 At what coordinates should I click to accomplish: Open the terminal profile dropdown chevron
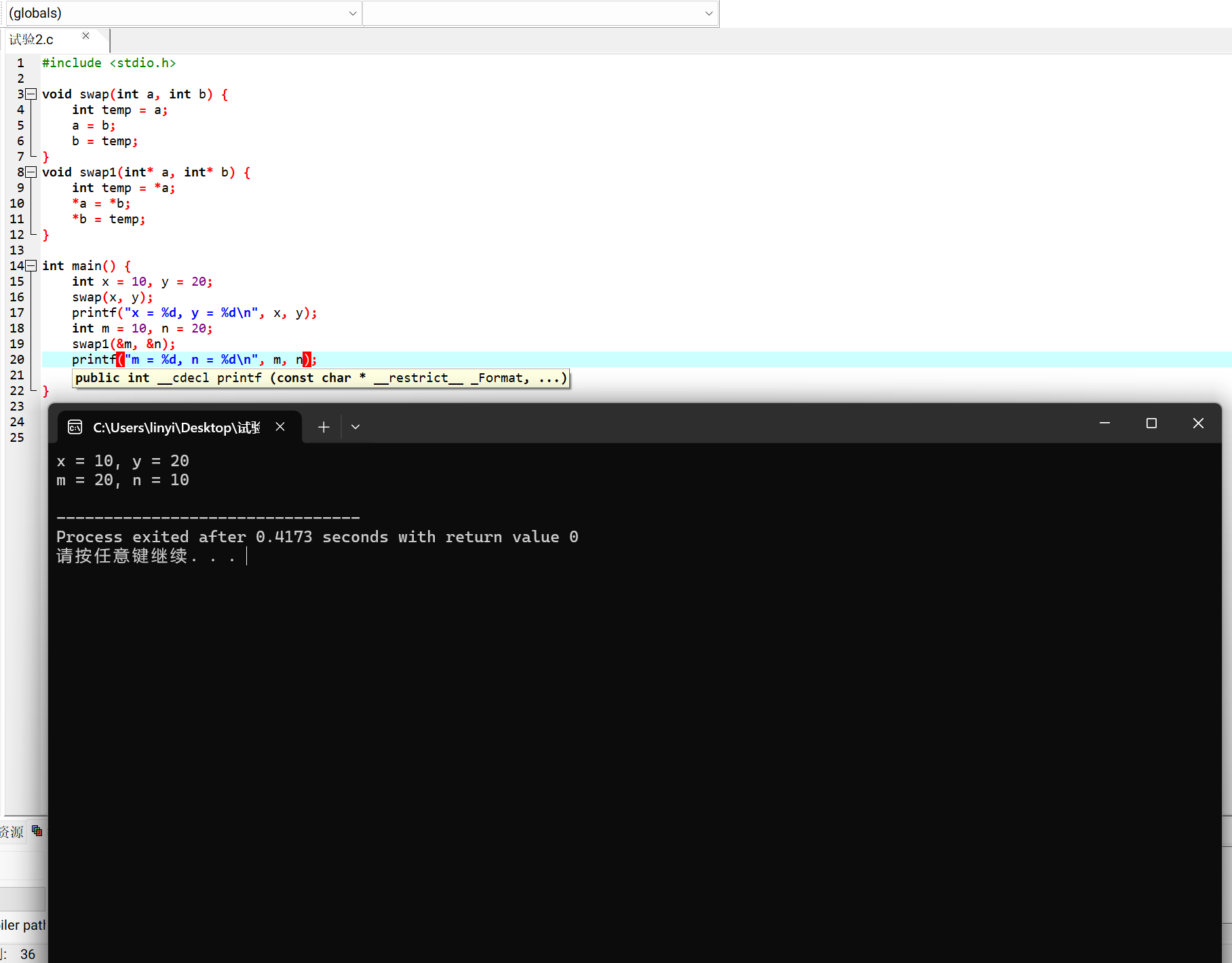(x=355, y=427)
